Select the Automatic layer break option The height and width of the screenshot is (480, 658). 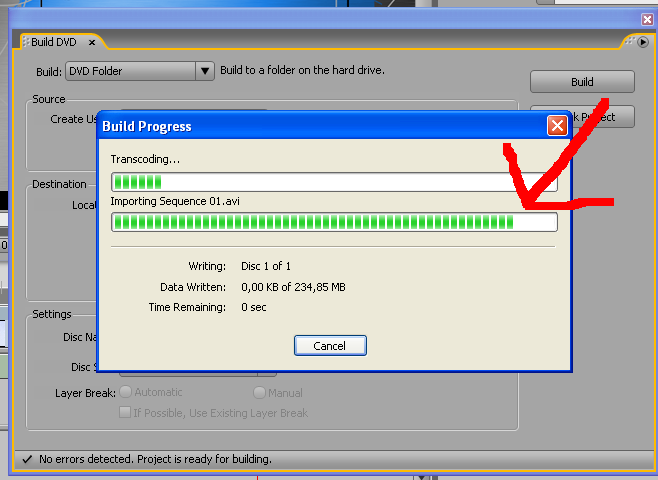point(125,392)
